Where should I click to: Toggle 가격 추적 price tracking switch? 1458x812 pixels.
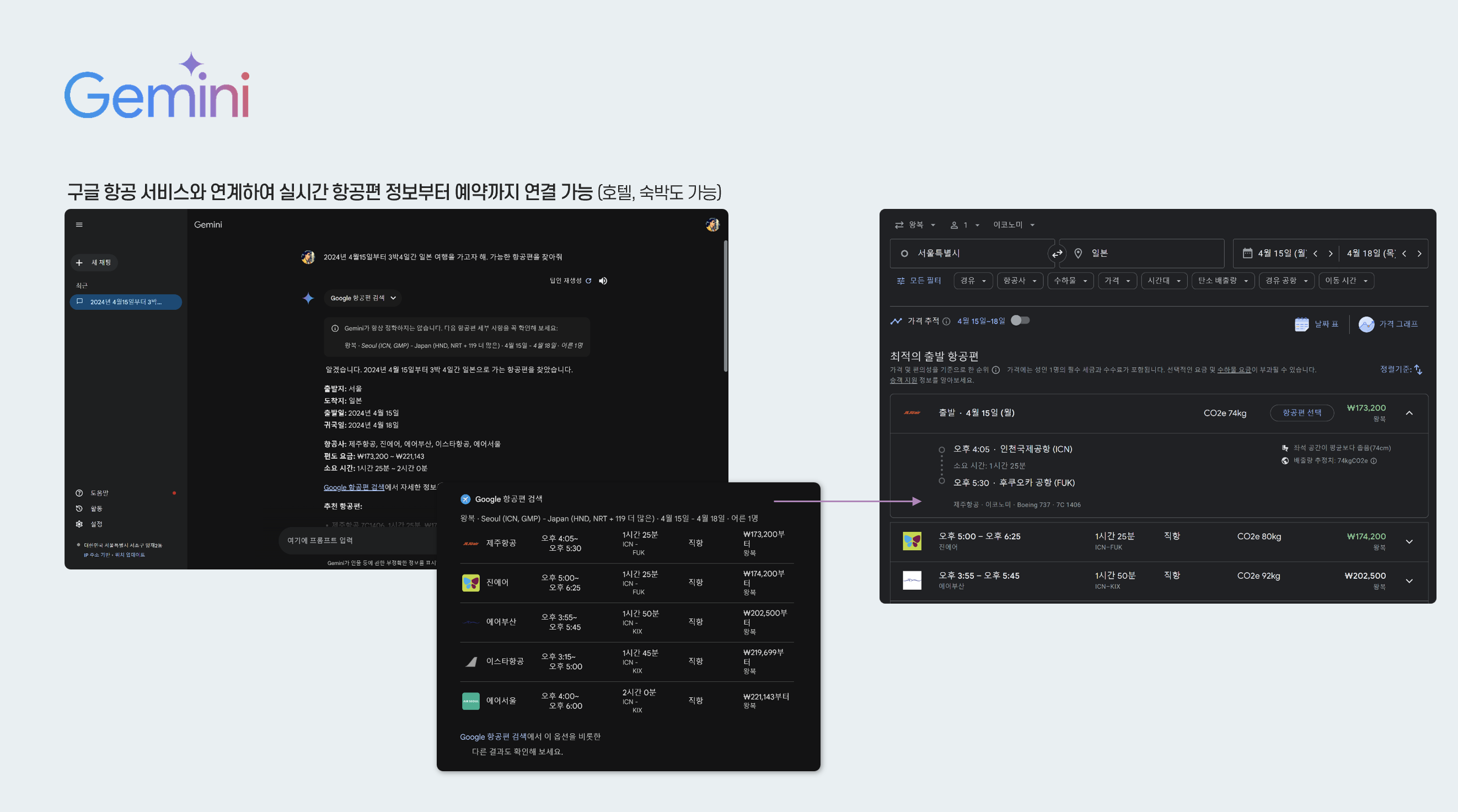tap(1020, 321)
